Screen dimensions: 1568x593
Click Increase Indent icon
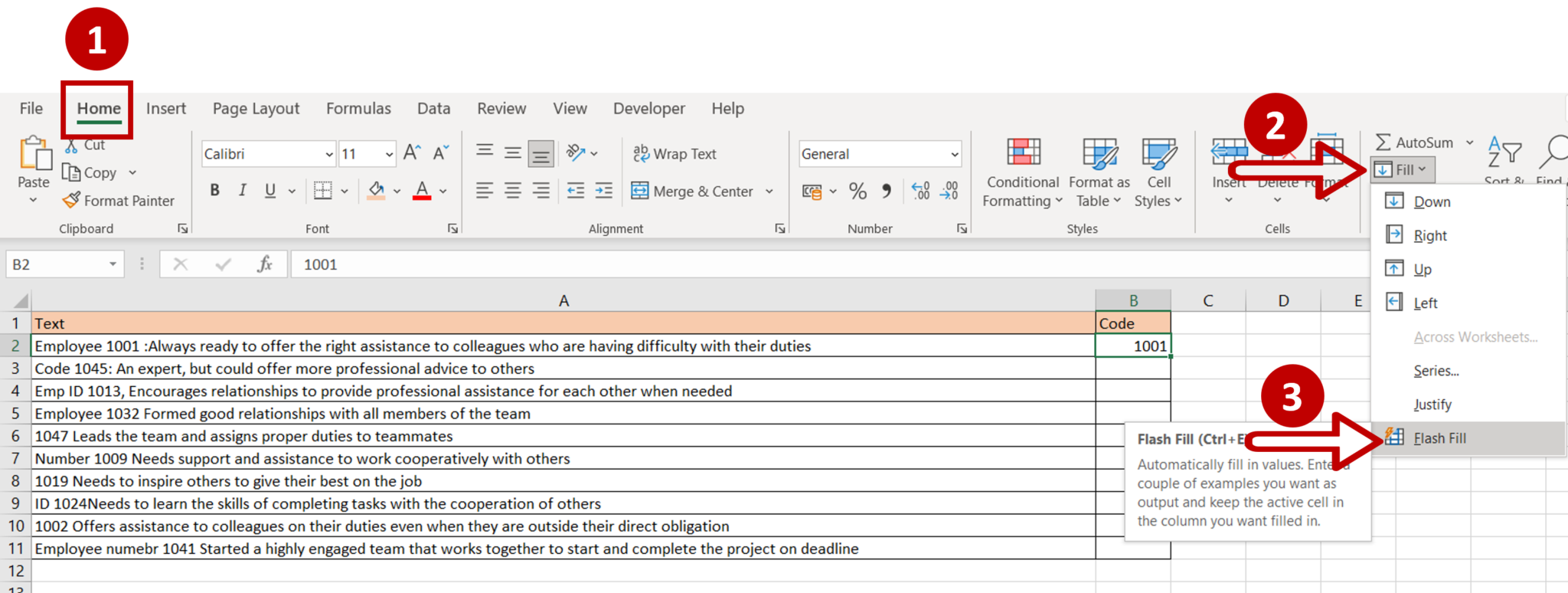tap(604, 190)
